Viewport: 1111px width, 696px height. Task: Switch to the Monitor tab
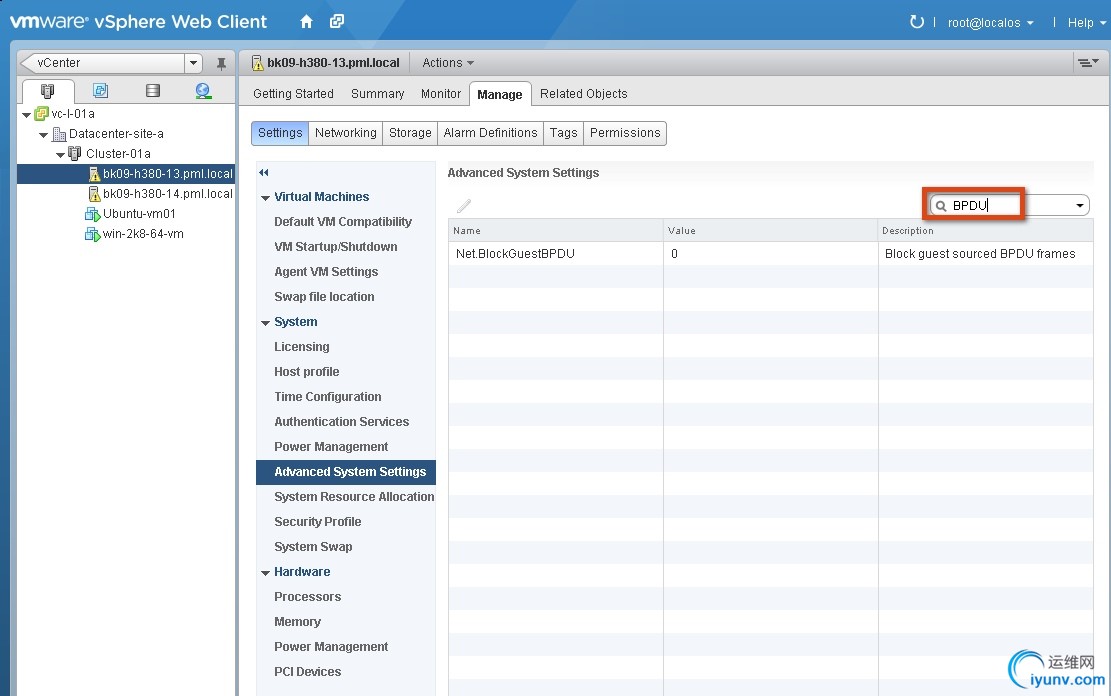click(x=441, y=94)
